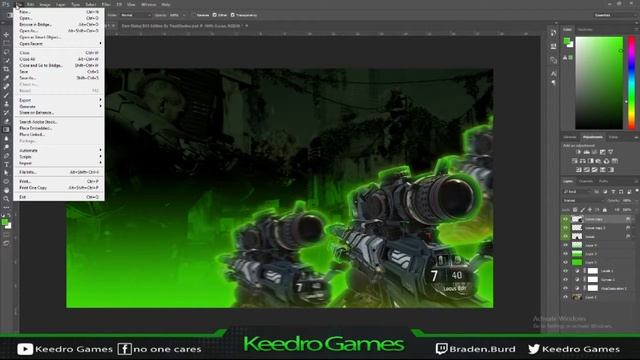Filter layers by type layers icon

tap(613, 191)
